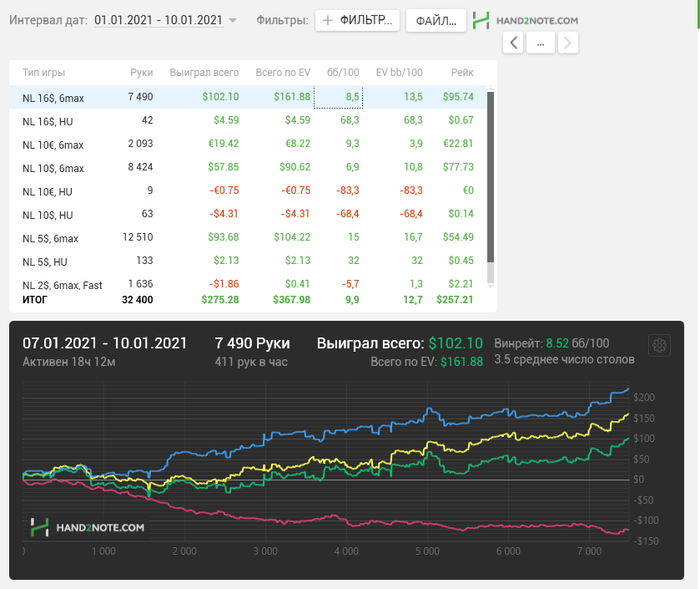Click the scrollbar down arrow of the table
Viewport: 700px width, 589px height.
(490, 286)
